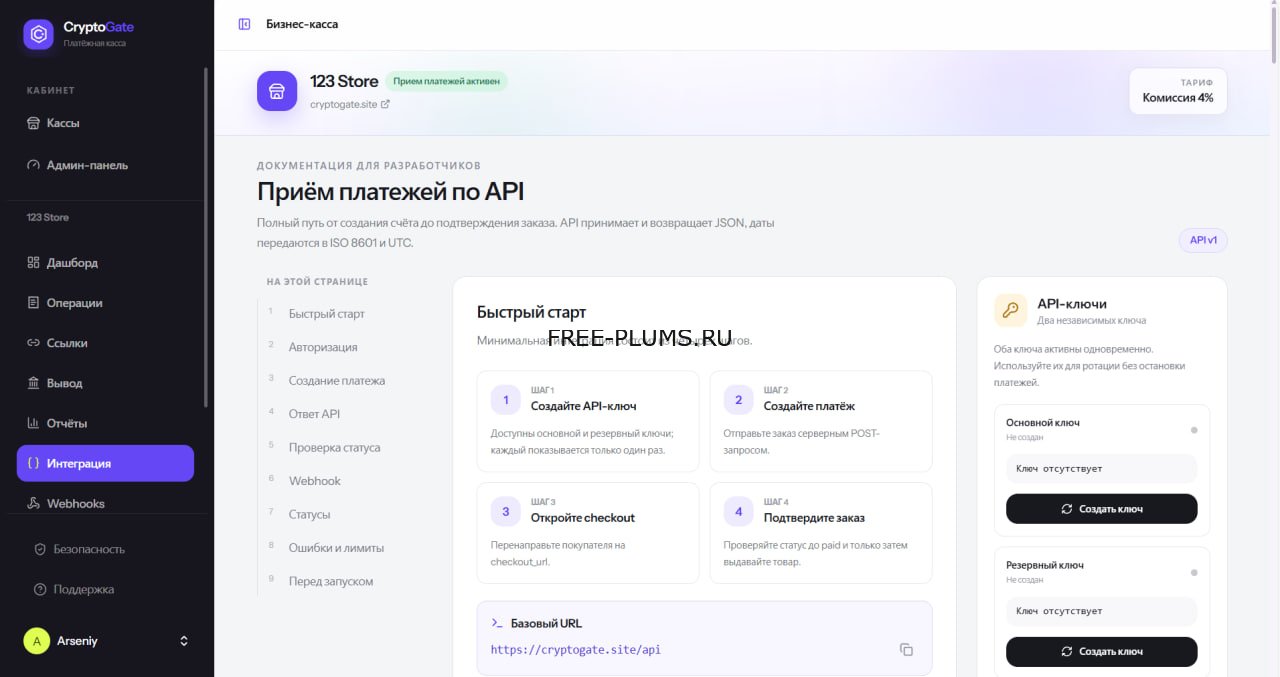Jump to Ответ API section
1280x677 pixels.
[315, 414]
